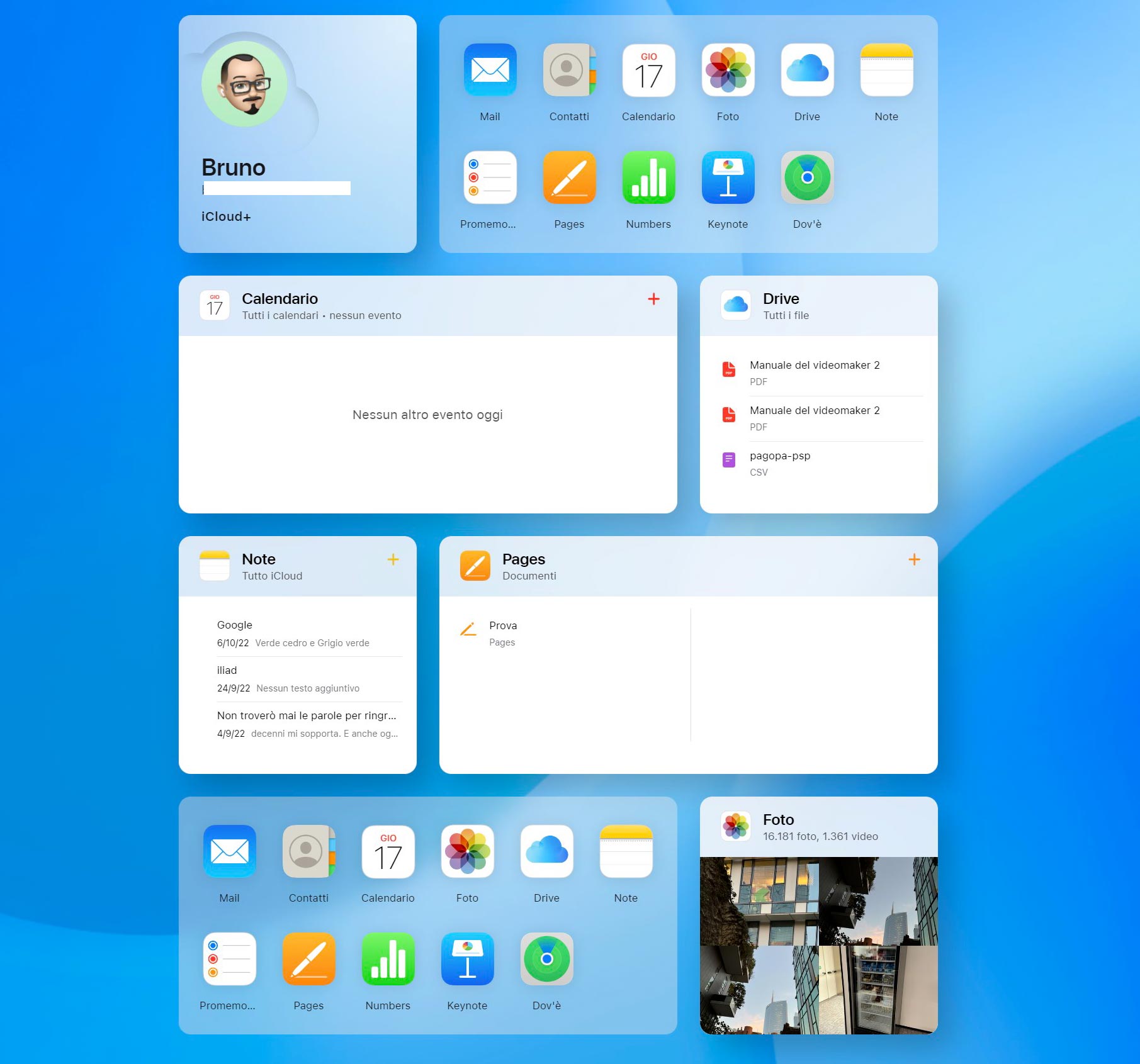Open Contatti icon in the bottom app grid

click(x=308, y=851)
